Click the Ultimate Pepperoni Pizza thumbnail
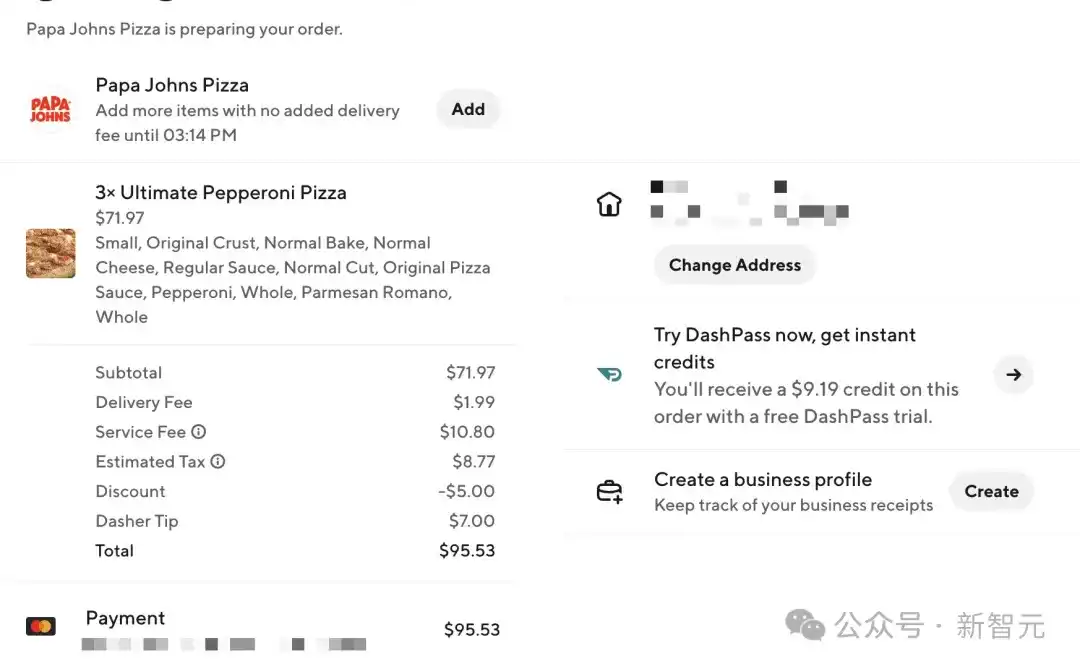Viewport: 1080px width, 669px height. [50, 254]
